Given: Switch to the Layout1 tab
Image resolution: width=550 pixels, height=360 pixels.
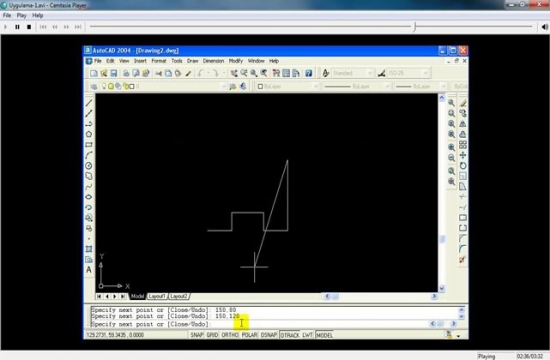Looking at the screenshot, I should [157, 296].
